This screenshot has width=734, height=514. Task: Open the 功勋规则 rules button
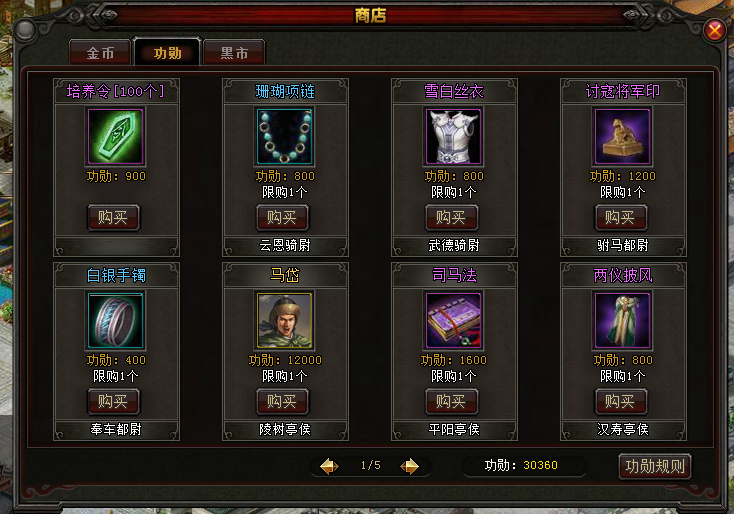click(655, 466)
